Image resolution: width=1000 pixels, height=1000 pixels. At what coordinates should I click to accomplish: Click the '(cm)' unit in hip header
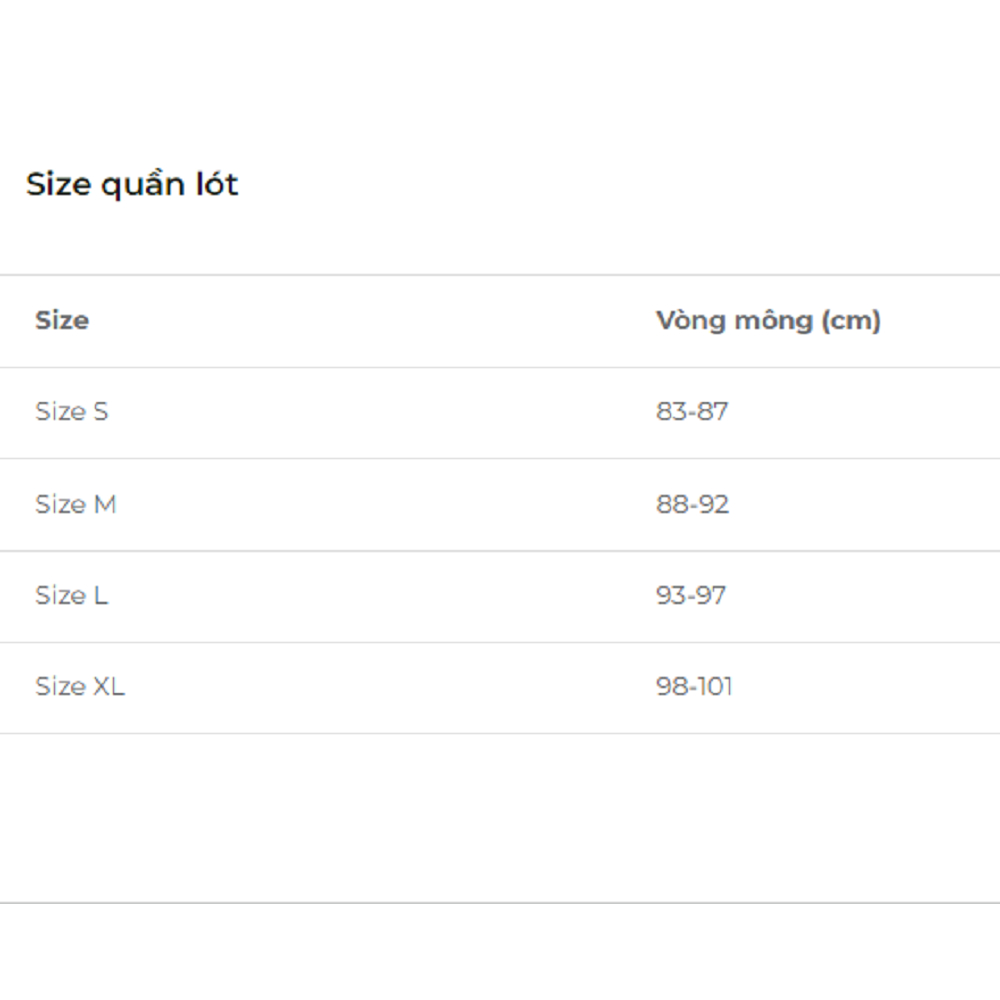[x=851, y=321]
